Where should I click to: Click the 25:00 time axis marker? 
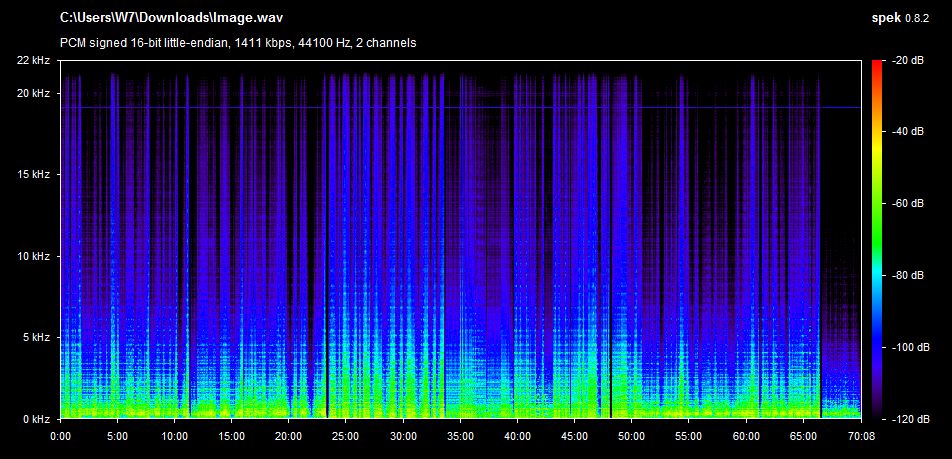pos(346,436)
